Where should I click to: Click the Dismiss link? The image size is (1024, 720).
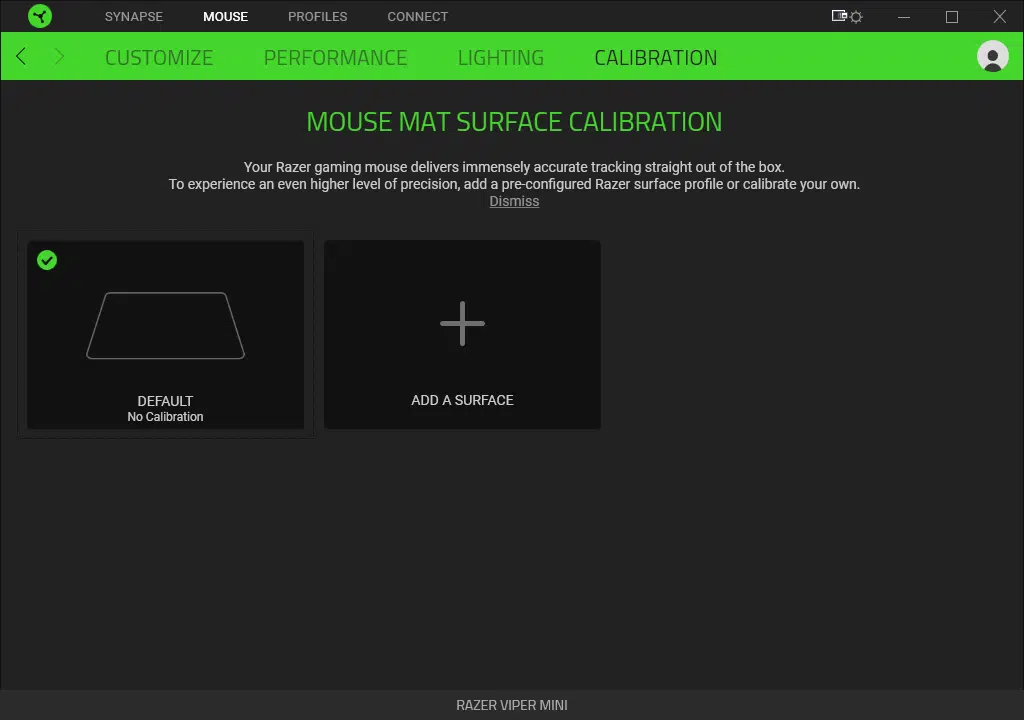[514, 201]
